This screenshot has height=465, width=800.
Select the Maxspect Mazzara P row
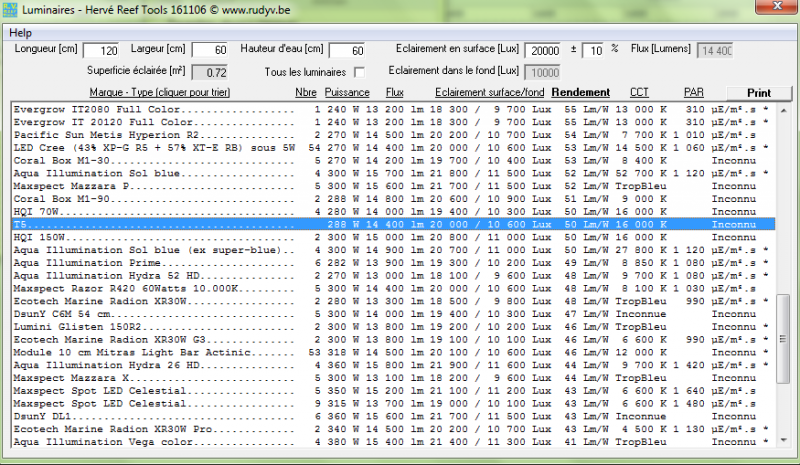(x=393, y=186)
